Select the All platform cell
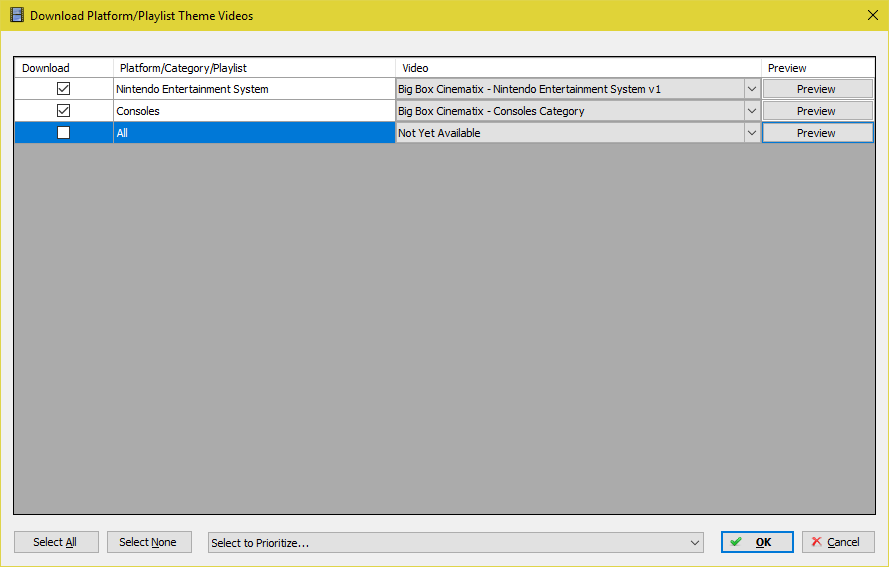The image size is (889, 567). click(254, 133)
